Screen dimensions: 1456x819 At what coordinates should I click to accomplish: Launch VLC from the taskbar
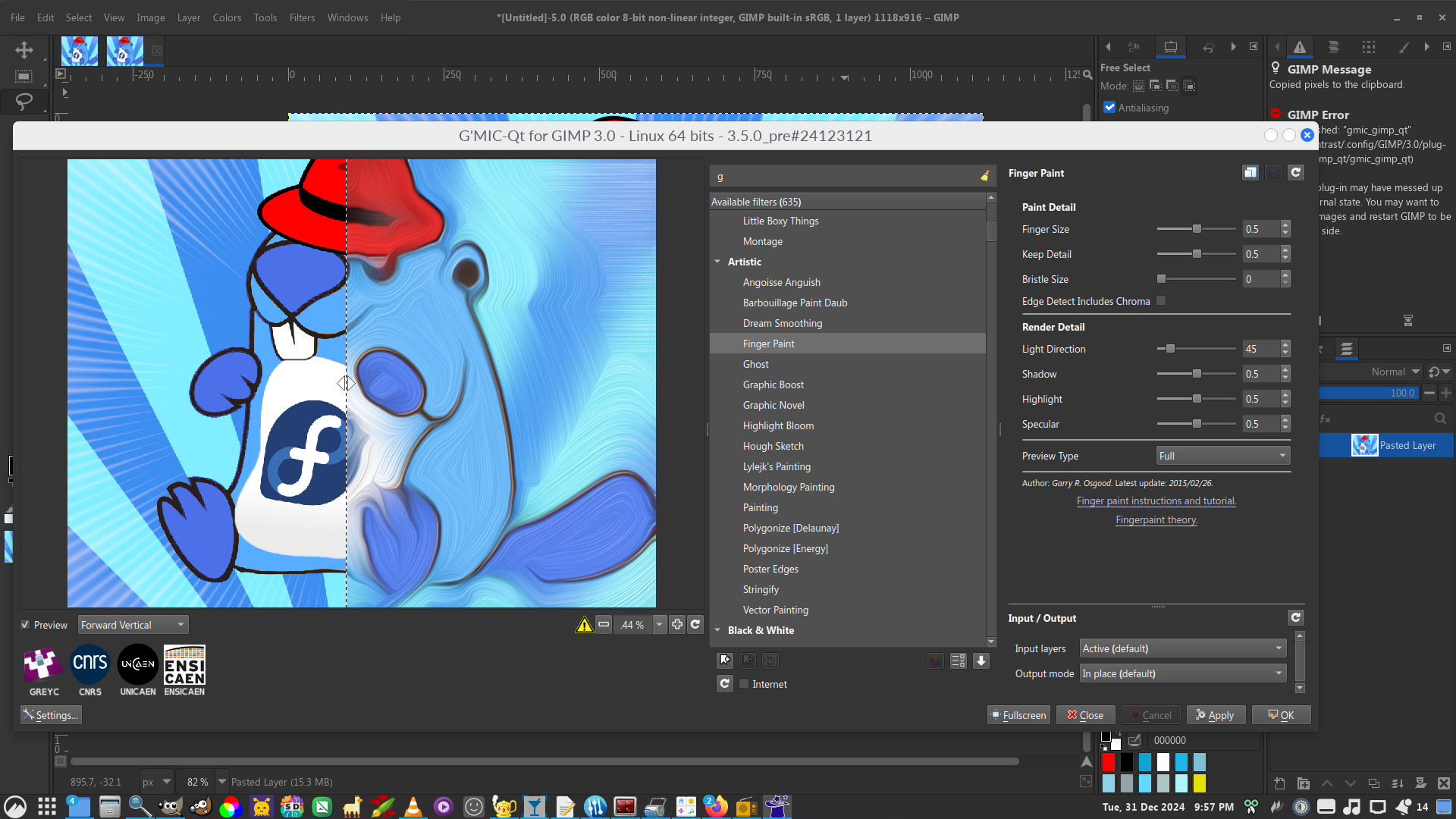click(413, 806)
